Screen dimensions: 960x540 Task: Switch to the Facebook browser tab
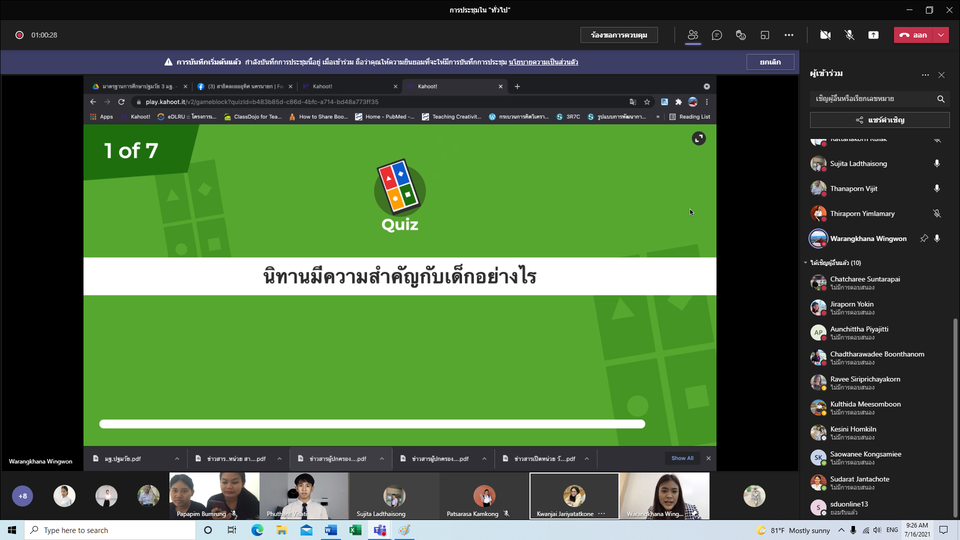(x=245, y=86)
